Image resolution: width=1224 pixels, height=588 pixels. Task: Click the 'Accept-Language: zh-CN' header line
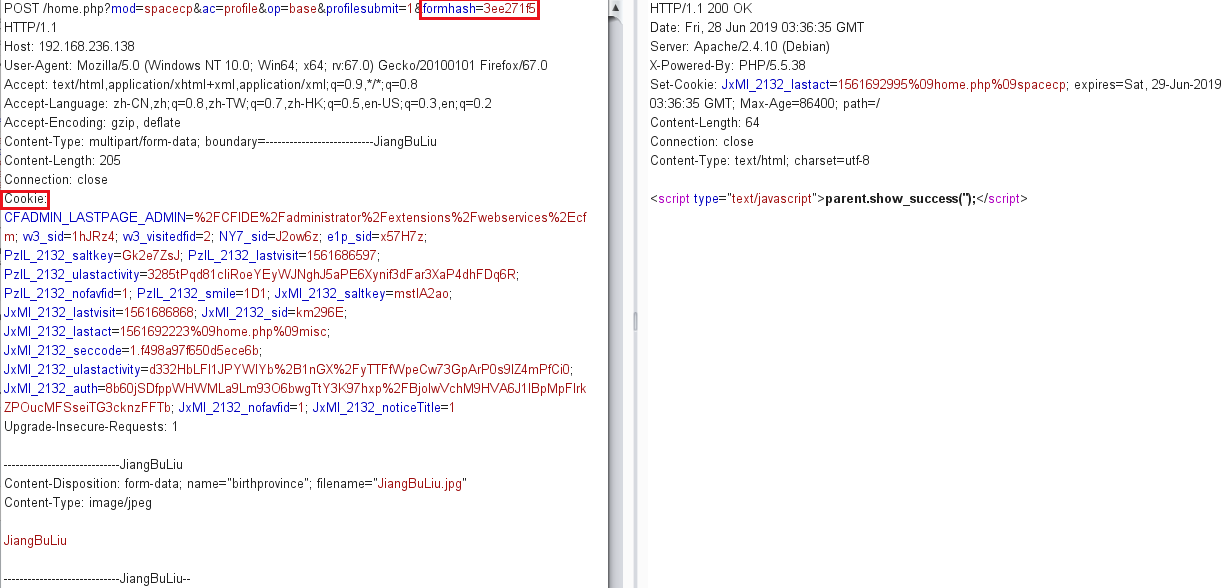tap(248, 103)
